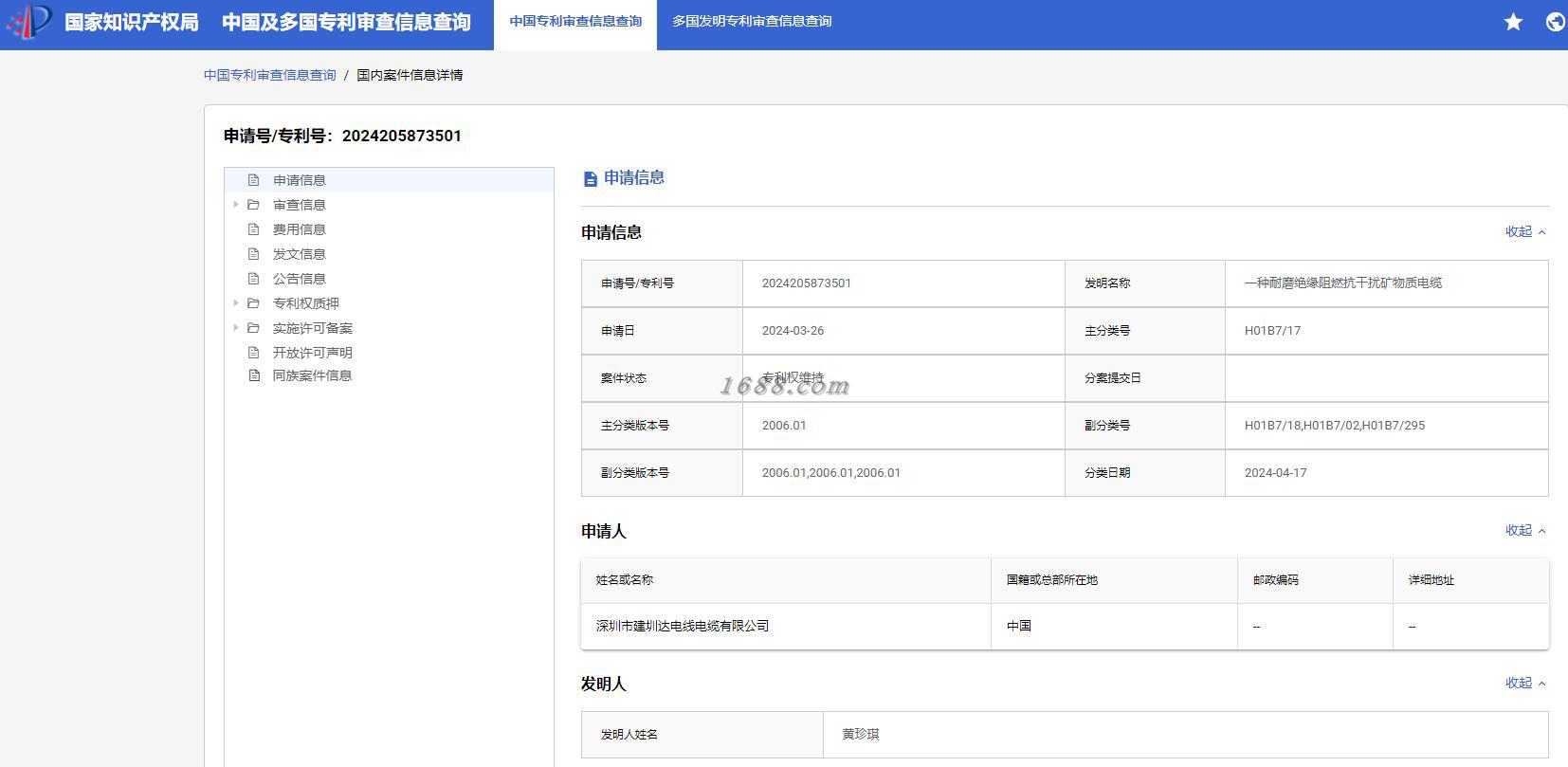The image size is (1568, 767).
Task: Click document icon beside 发文信息
Action: point(253,254)
